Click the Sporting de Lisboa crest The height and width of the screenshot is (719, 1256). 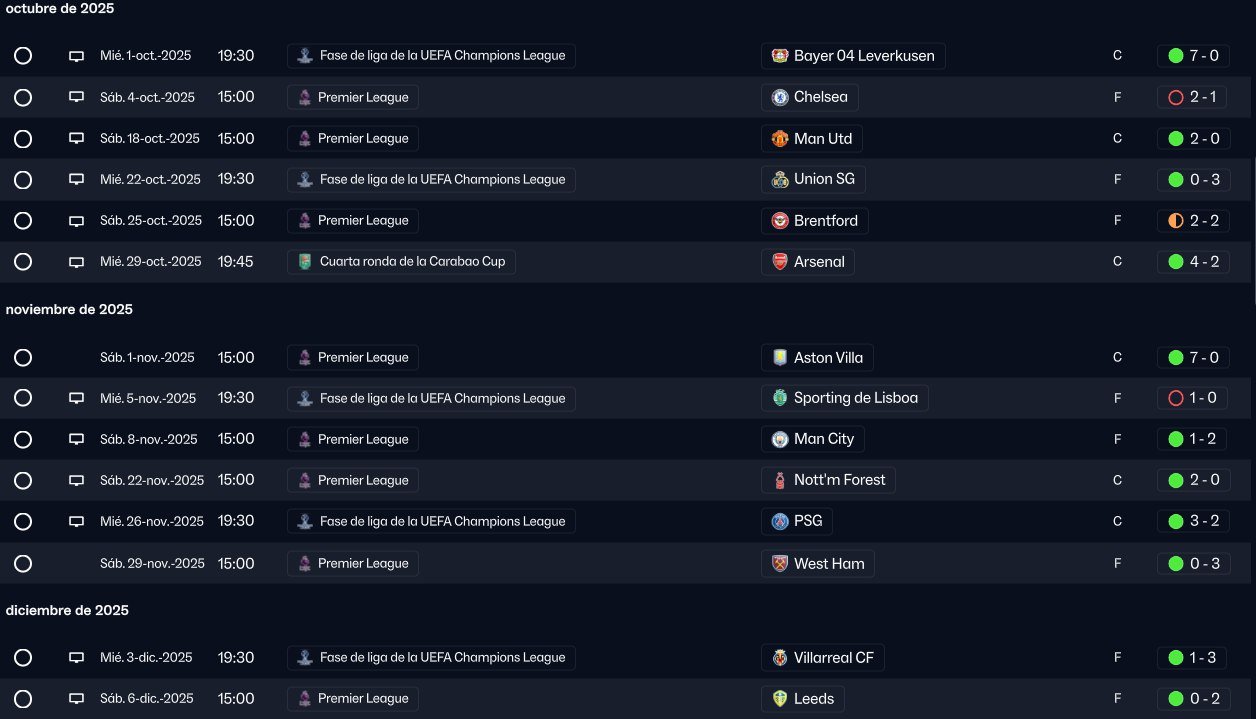click(x=780, y=398)
